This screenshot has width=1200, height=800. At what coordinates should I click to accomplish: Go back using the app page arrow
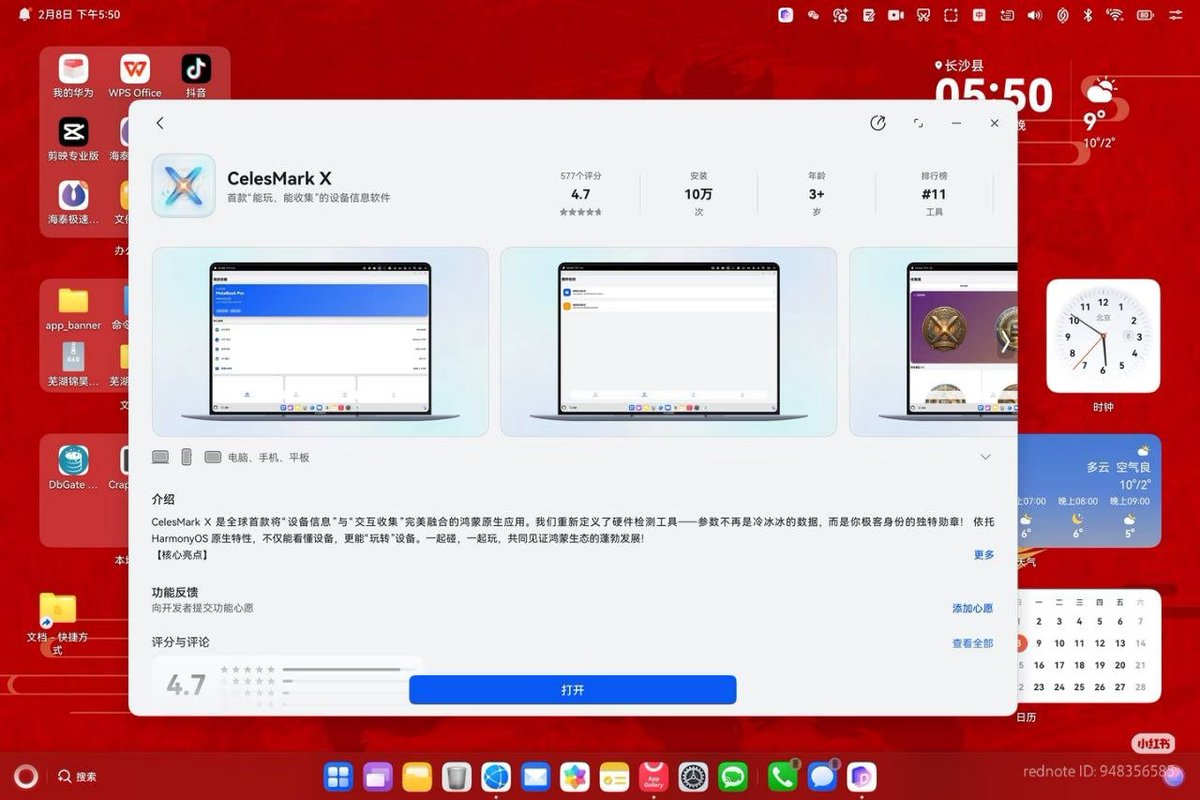tap(160, 123)
